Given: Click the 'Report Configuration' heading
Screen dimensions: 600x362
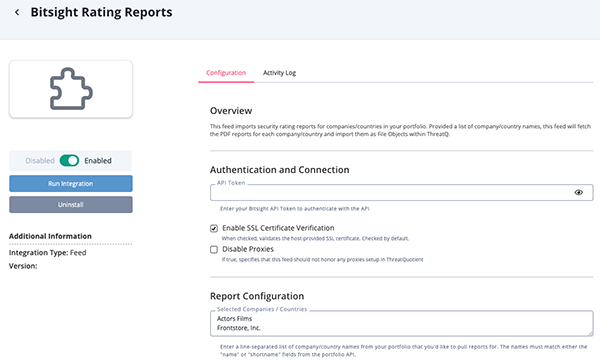Looking at the screenshot, I should (x=257, y=296).
